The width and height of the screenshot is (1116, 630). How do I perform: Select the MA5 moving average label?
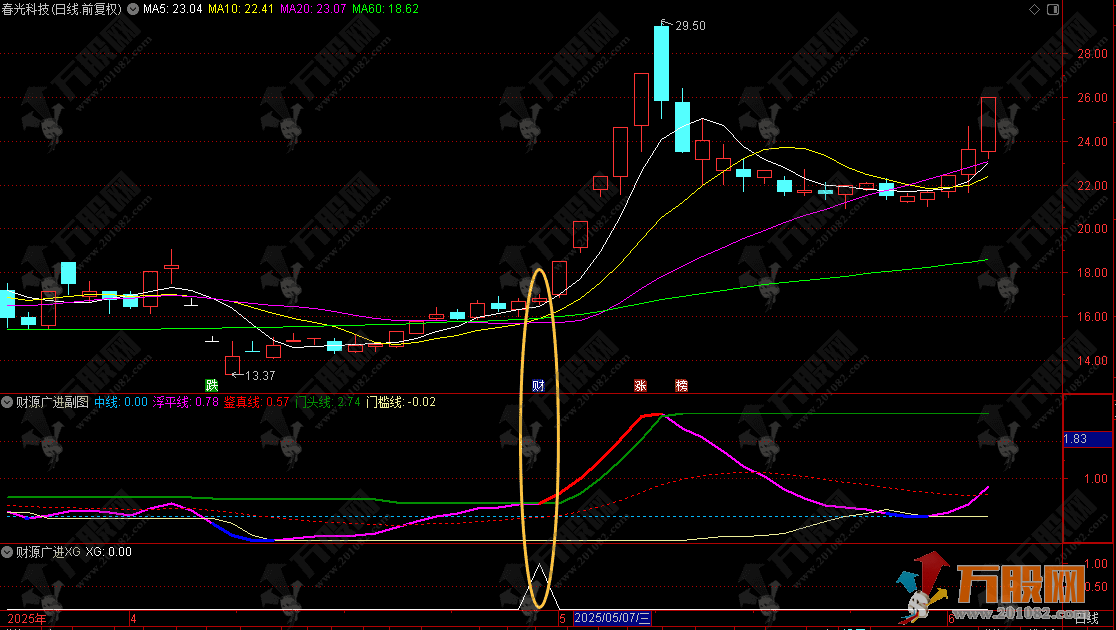point(171,9)
